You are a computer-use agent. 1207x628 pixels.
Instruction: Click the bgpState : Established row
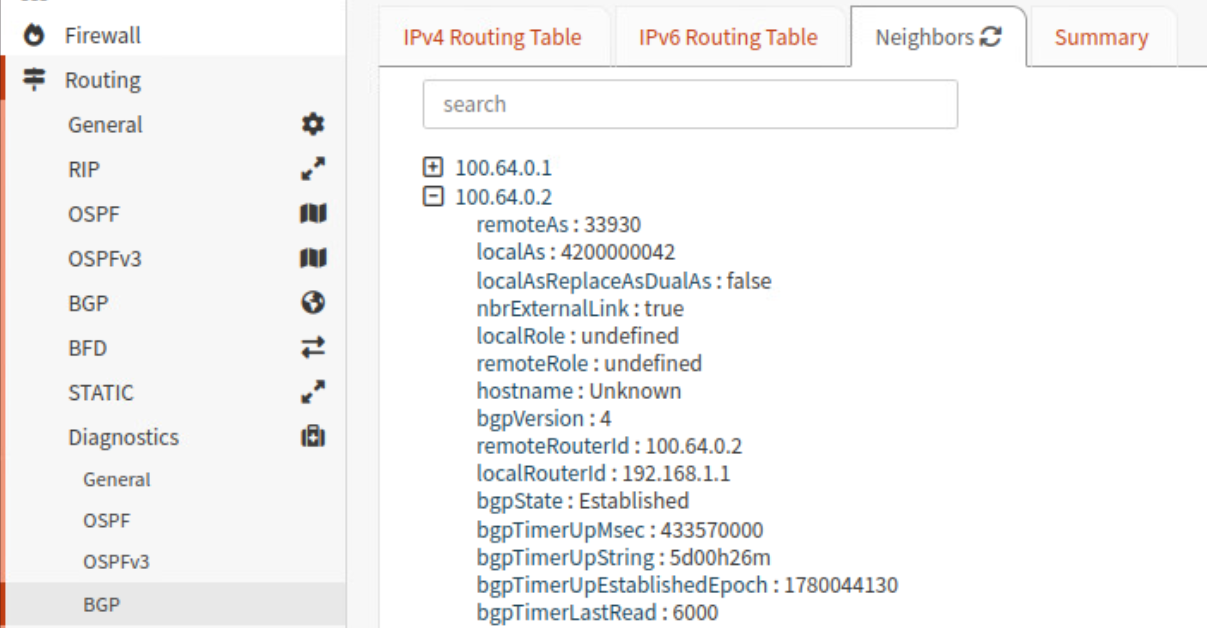pyautogui.click(x=583, y=501)
